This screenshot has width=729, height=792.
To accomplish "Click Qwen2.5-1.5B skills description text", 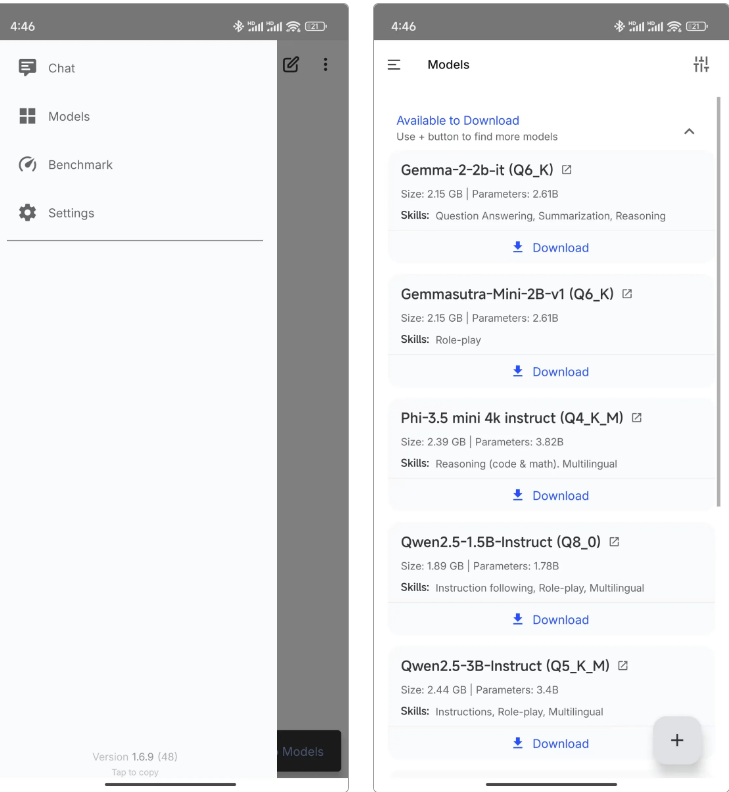I will 540,588.
